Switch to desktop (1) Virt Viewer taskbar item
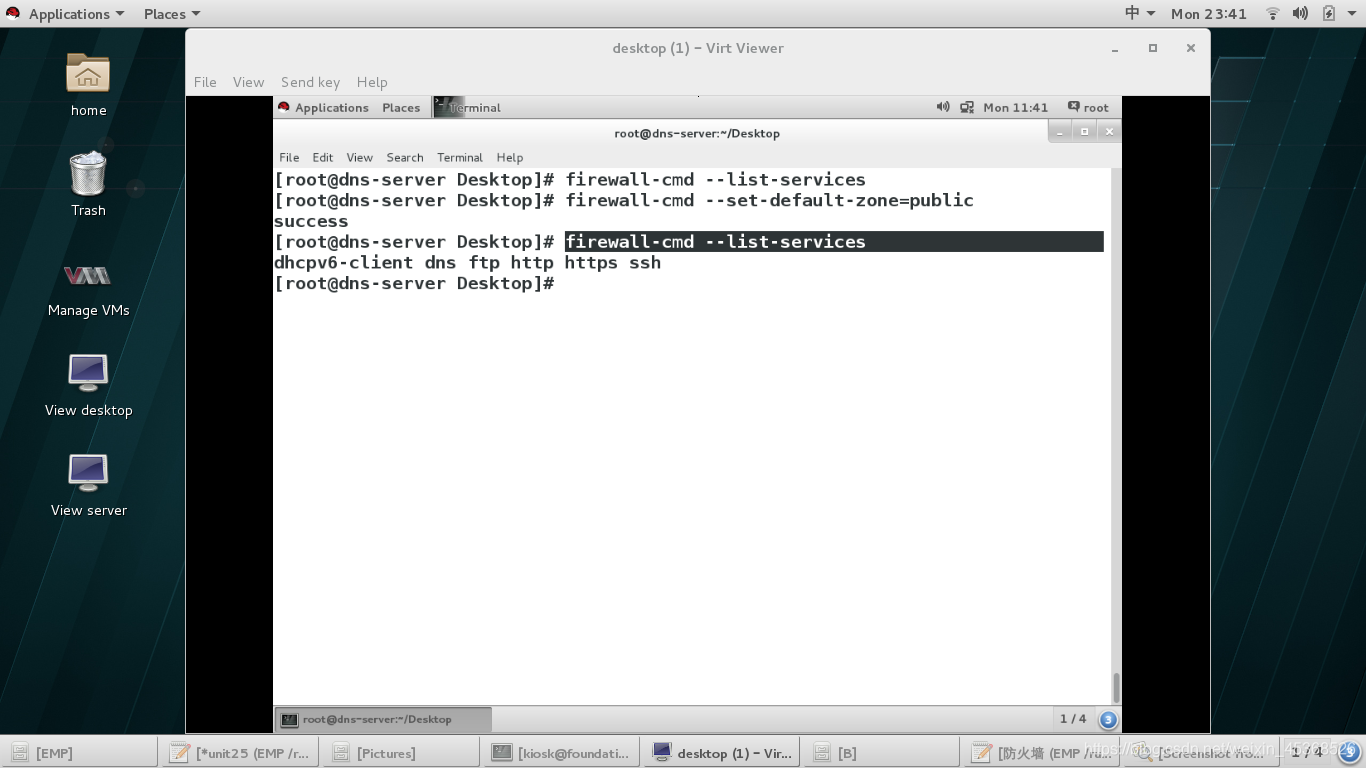Image resolution: width=1366 pixels, height=768 pixels. [x=723, y=752]
